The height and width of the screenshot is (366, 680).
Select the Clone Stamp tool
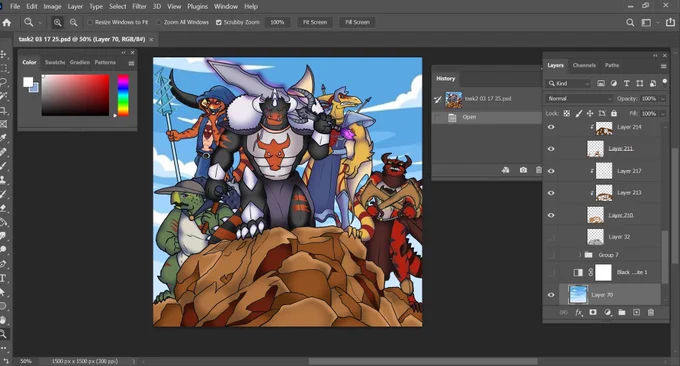tap(3, 180)
